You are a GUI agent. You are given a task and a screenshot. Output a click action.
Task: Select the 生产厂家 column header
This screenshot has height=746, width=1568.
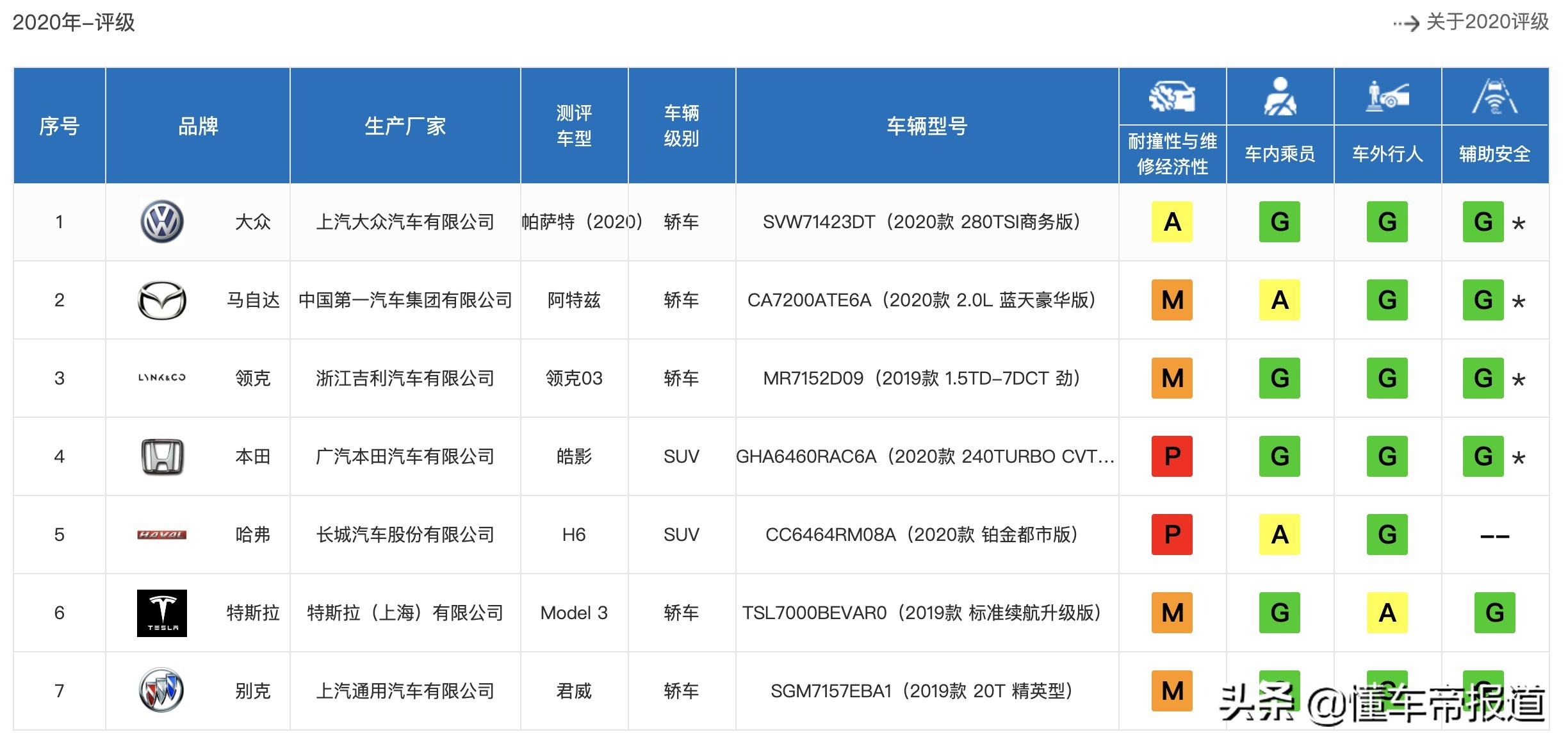click(x=405, y=126)
